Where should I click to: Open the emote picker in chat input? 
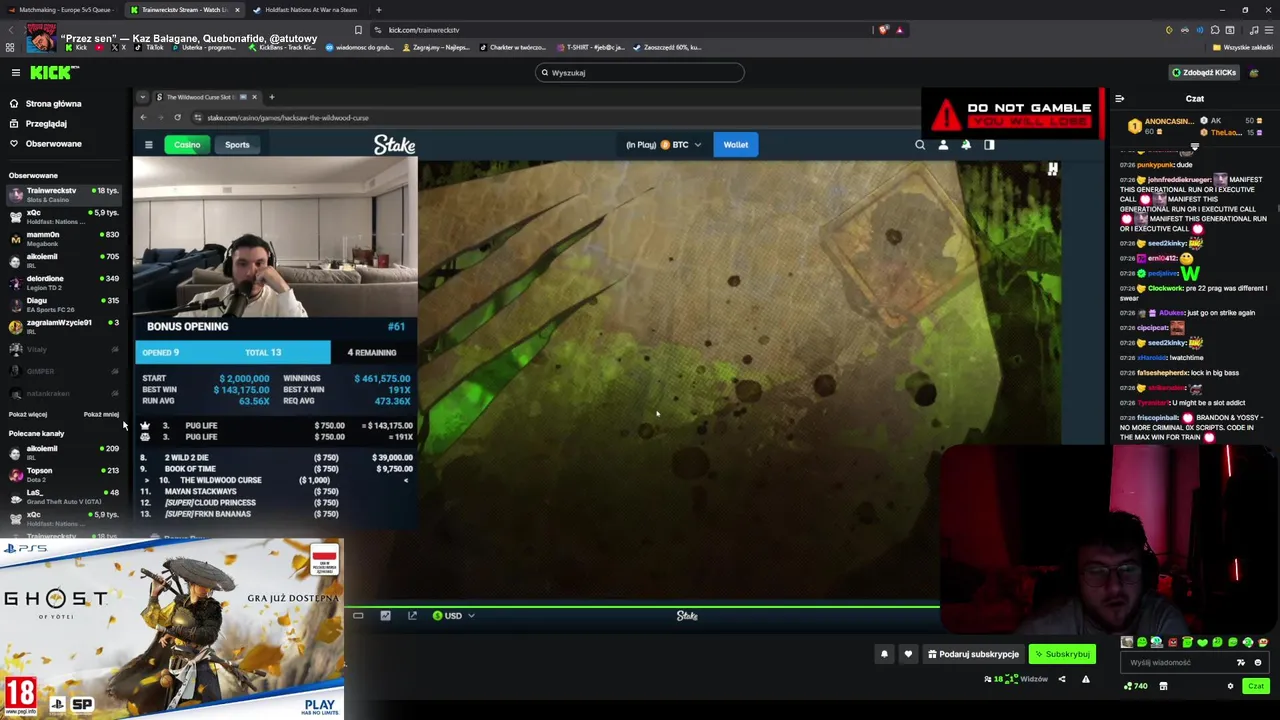click(1258, 662)
